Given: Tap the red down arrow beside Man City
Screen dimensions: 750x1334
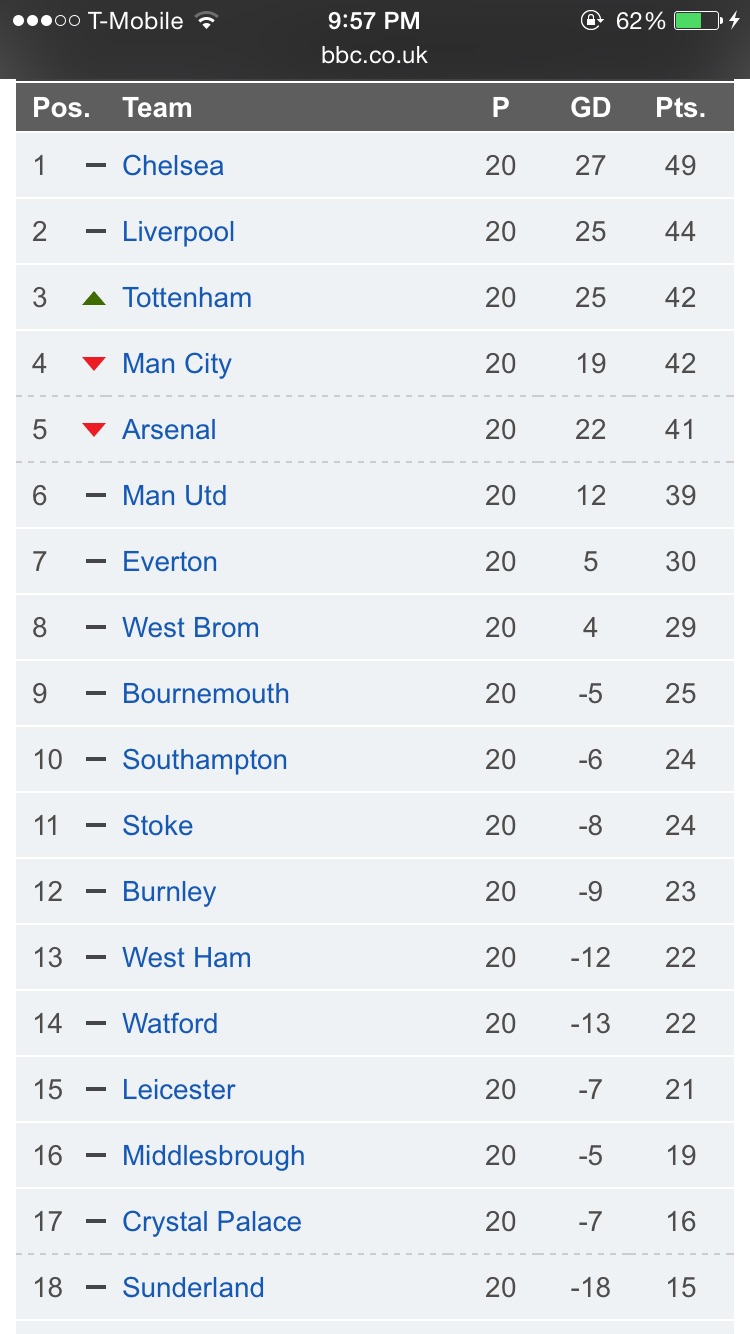Looking at the screenshot, I should click(94, 364).
